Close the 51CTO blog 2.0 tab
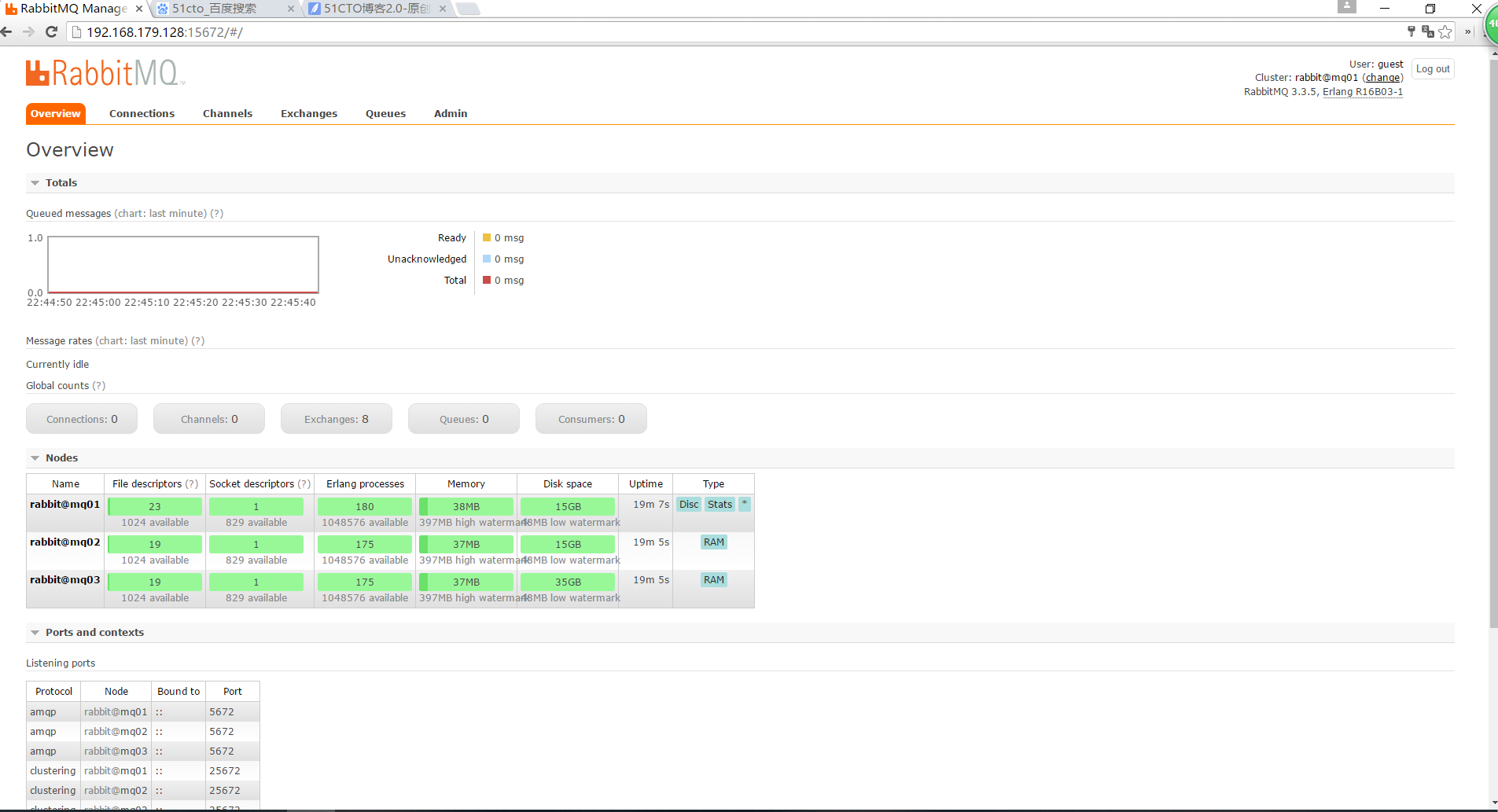1498x812 pixels. coord(443,9)
